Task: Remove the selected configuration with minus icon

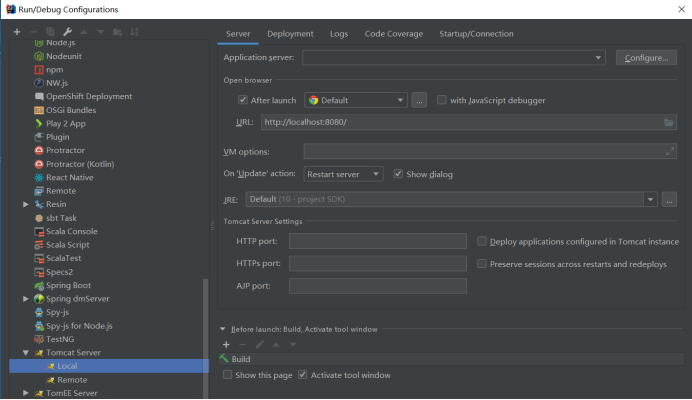Action: click(x=34, y=32)
